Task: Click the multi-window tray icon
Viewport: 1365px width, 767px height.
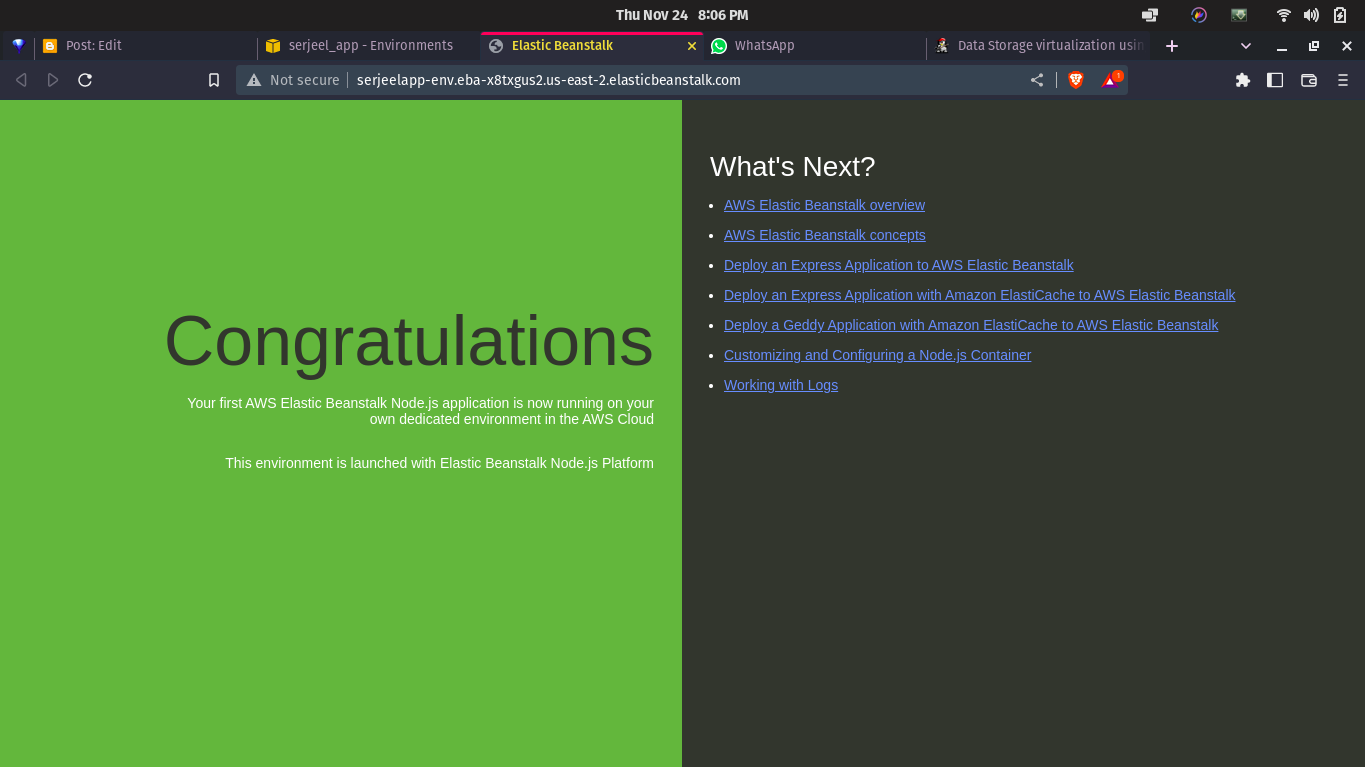Action: pos(1150,15)
